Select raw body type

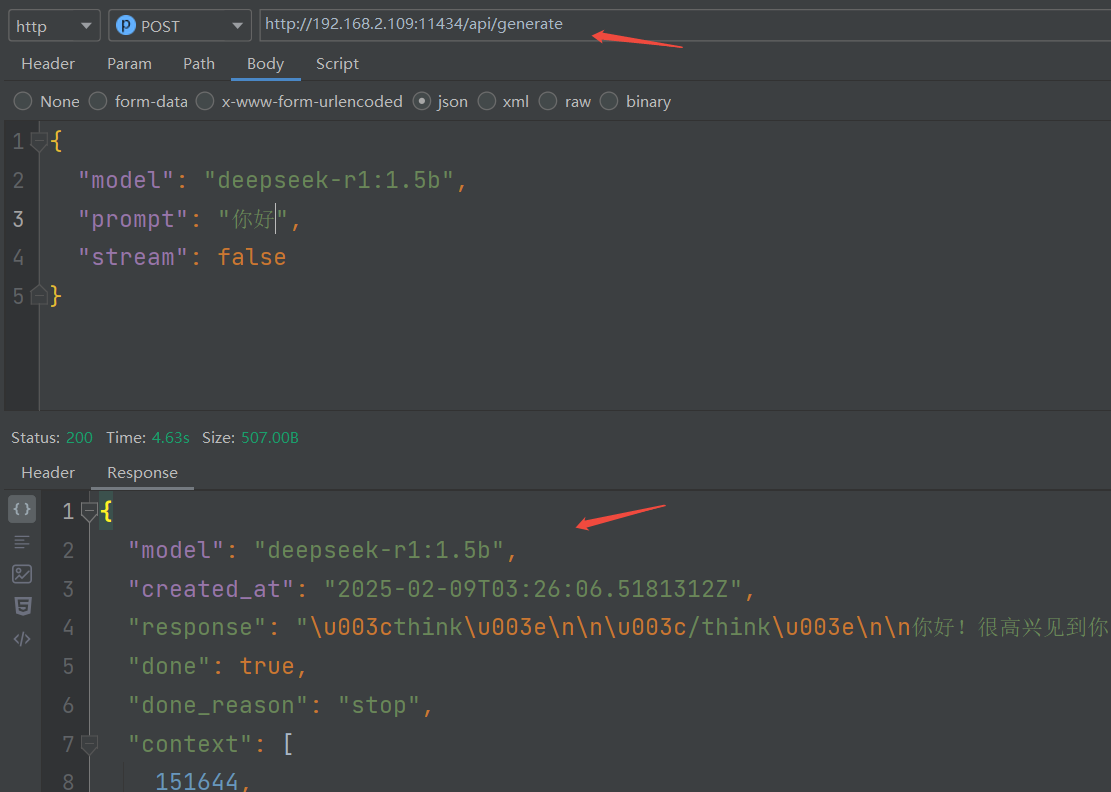(x=548, y=101)
